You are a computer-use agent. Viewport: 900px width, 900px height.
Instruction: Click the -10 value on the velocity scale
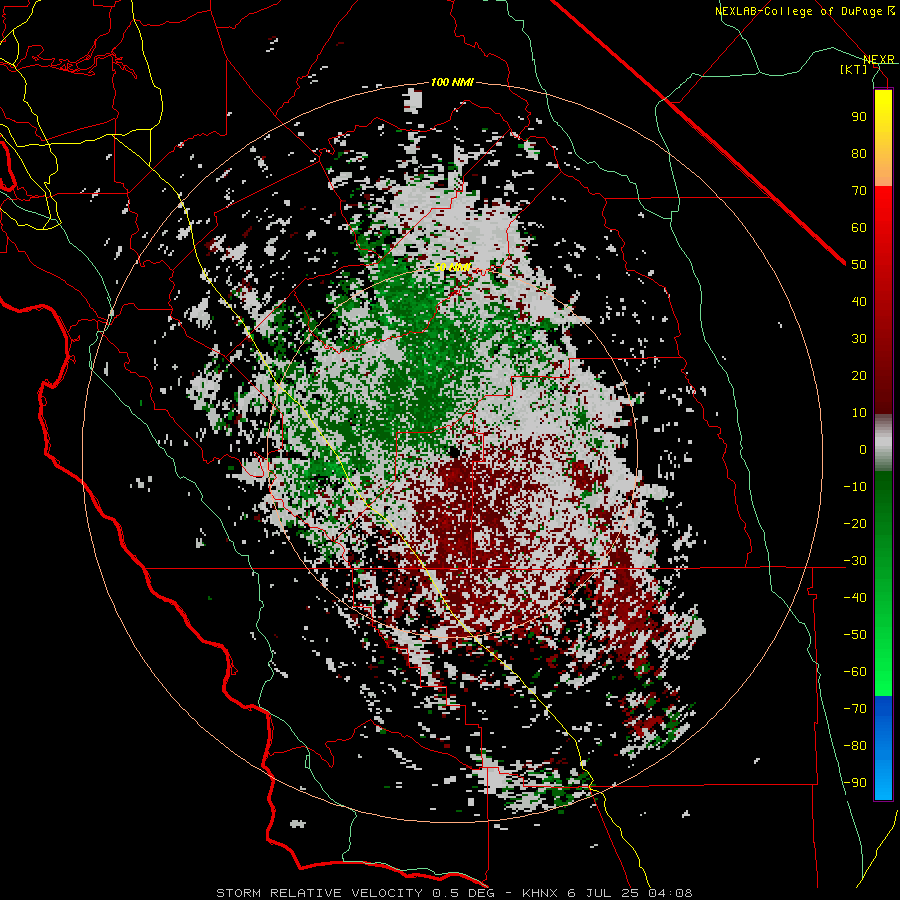[855, 487]
